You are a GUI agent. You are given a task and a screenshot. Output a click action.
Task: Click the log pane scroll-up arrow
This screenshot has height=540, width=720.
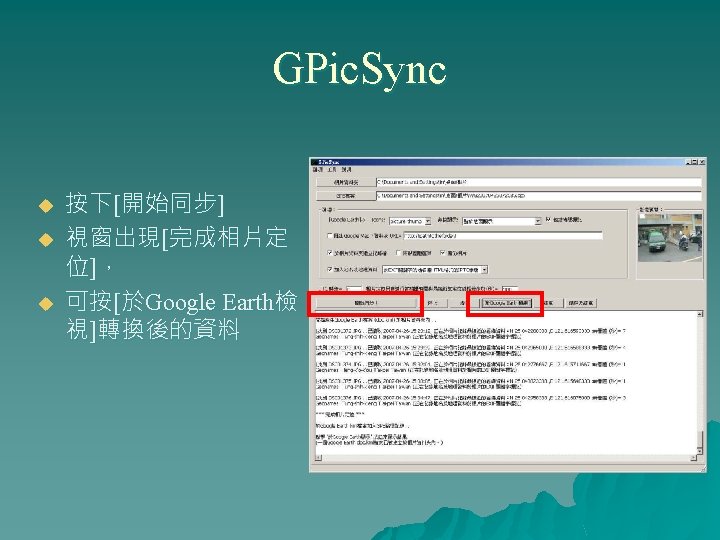click(x=700, y=314)
